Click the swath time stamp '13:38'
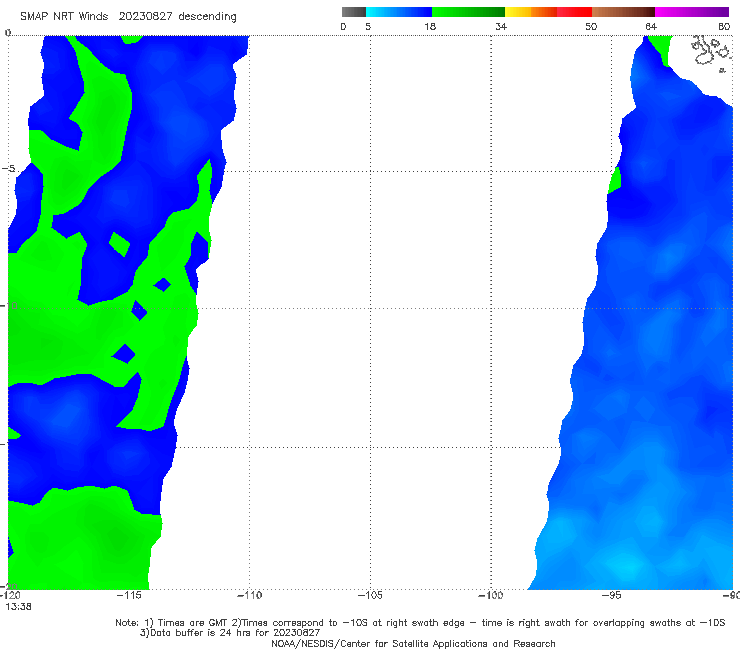The width and height of the screenshot is (740, 650). tap(18, 607)
